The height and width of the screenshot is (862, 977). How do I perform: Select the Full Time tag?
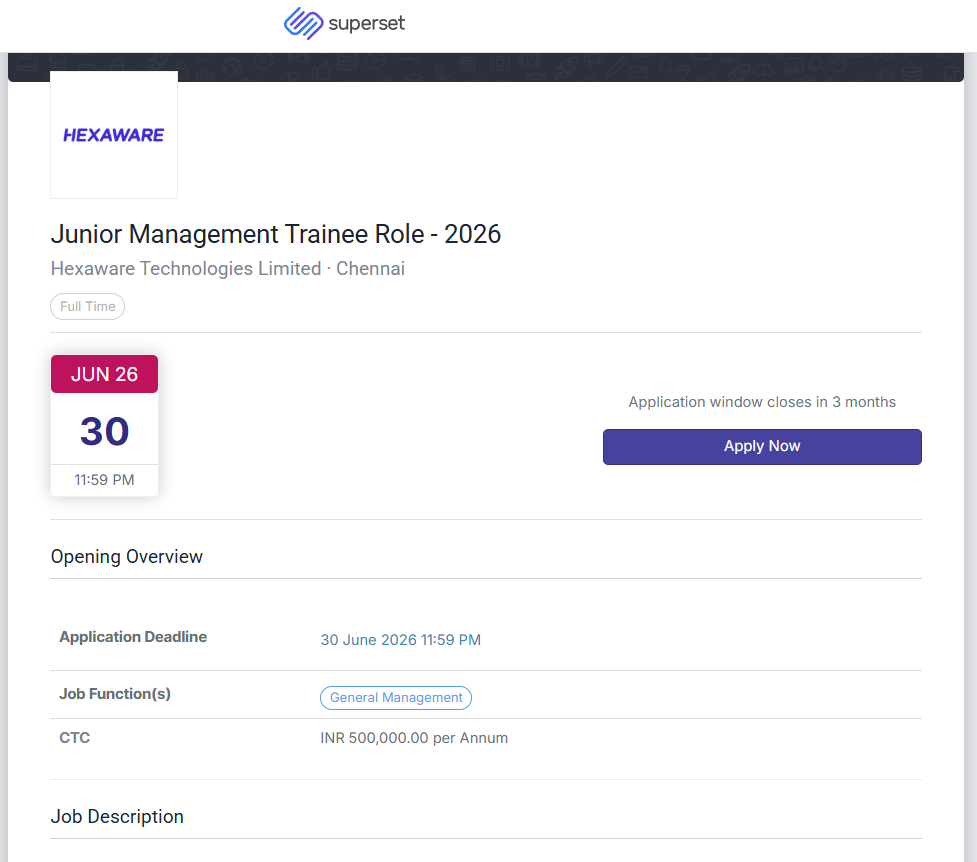coord(88,307)
